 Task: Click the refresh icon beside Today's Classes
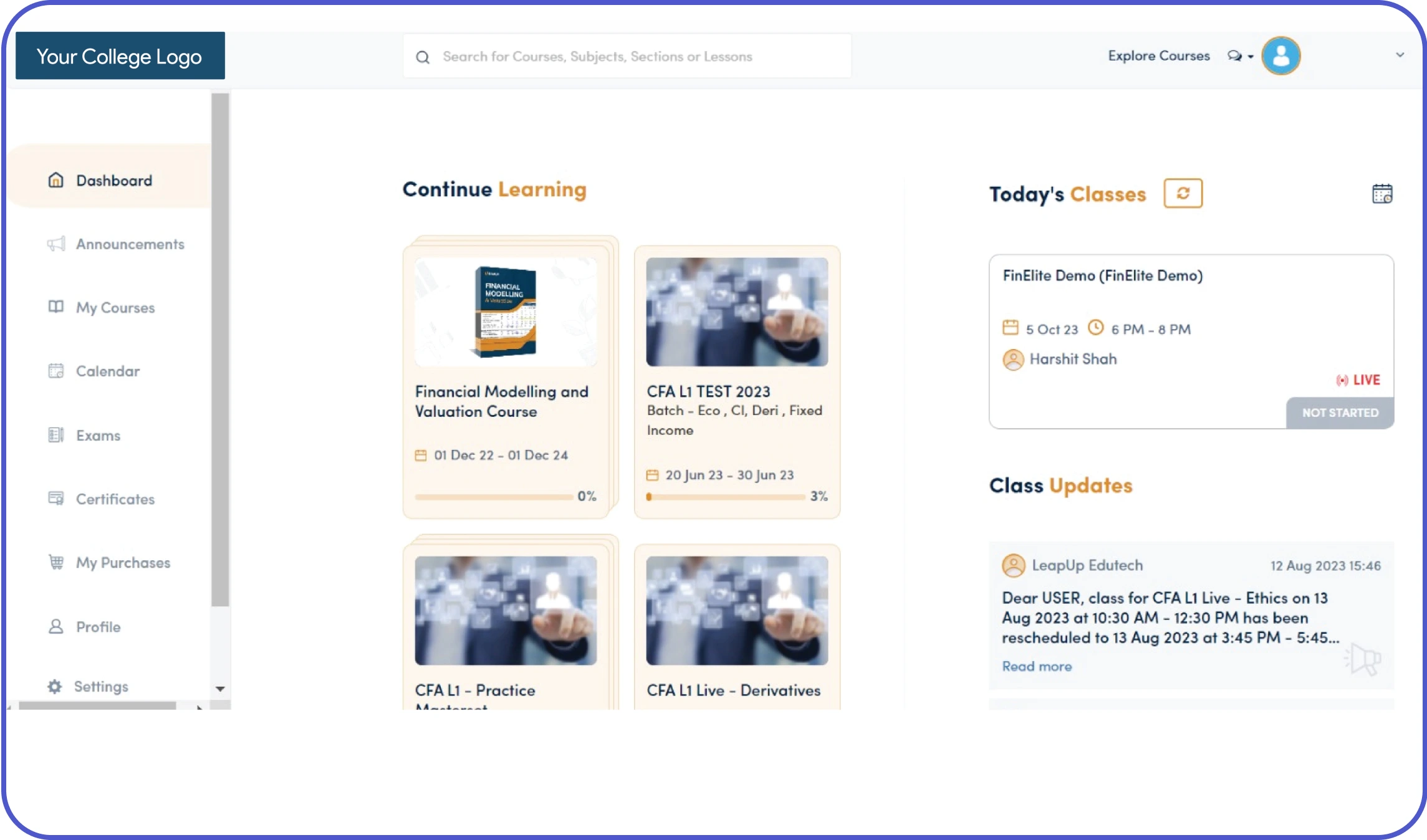(x=1183, y=193)
